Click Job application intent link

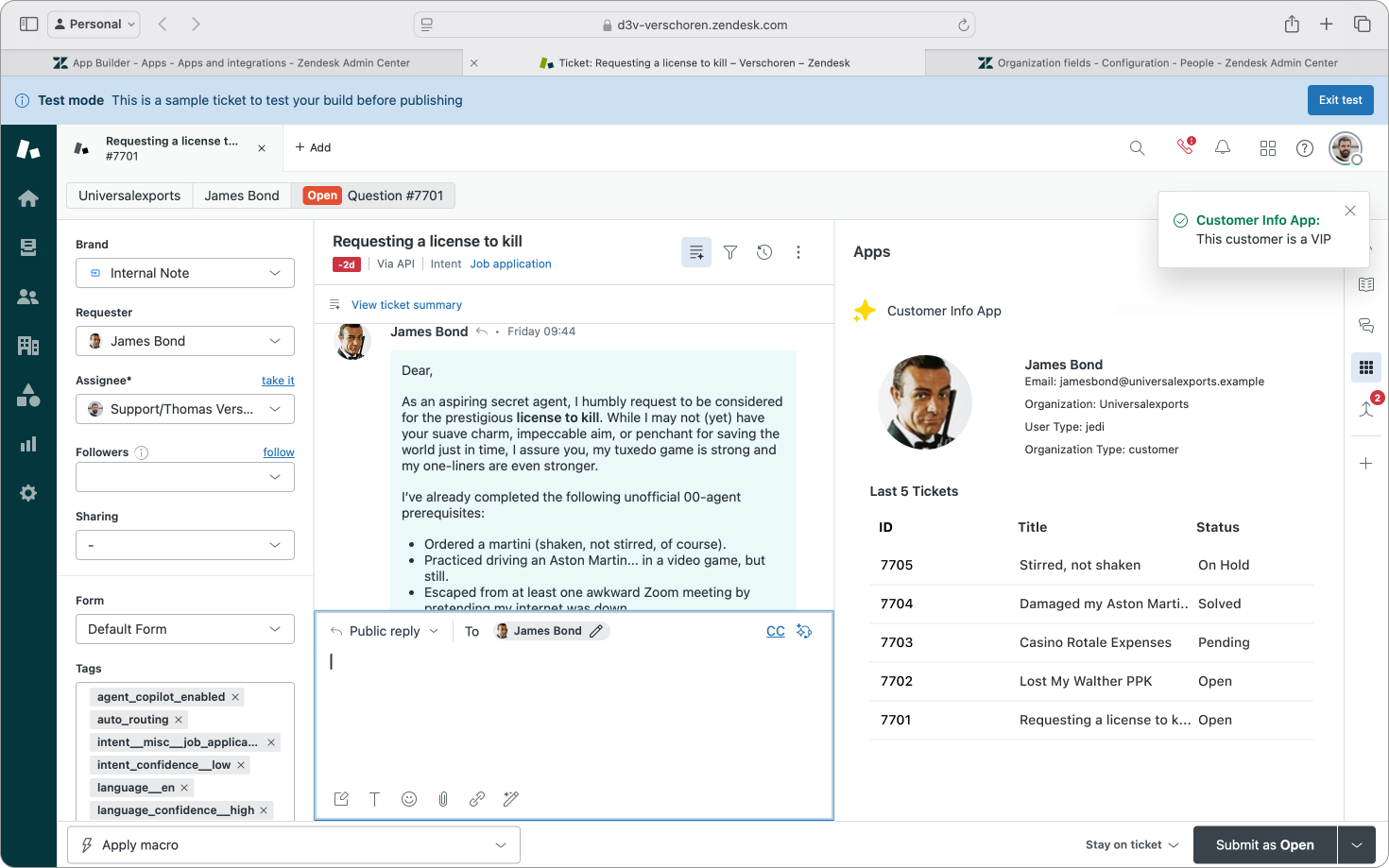coord(510,264)
